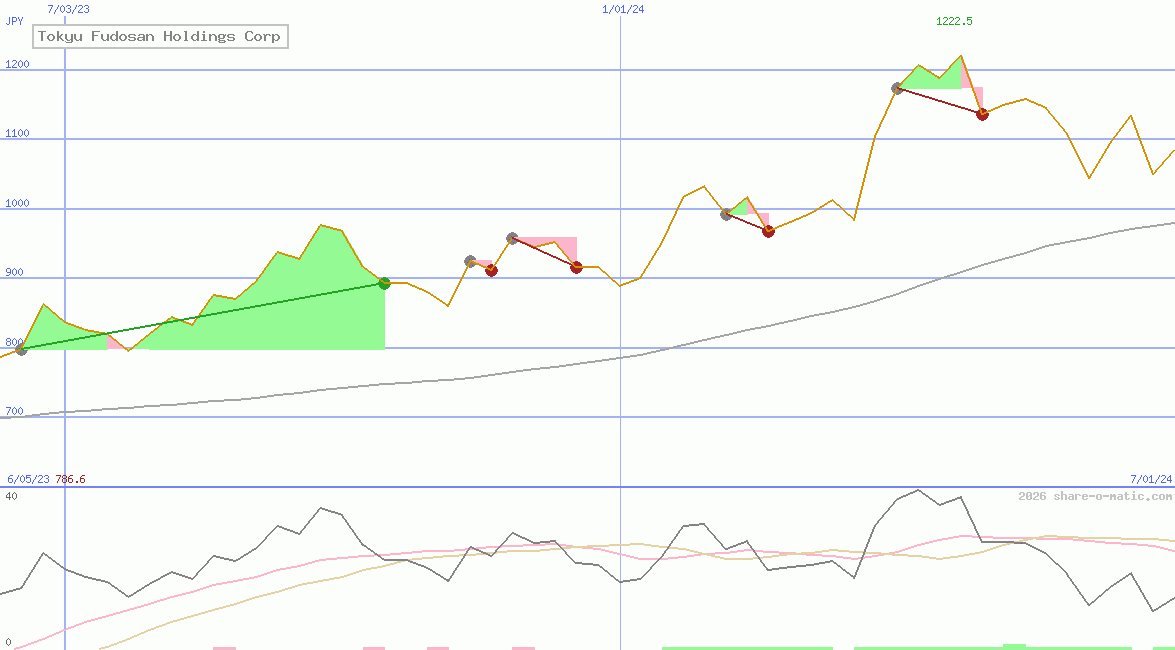The width and height of the screenshot is (1175, 650).
Task: Click the 1200 price axis label
Action: coord(17,64)
